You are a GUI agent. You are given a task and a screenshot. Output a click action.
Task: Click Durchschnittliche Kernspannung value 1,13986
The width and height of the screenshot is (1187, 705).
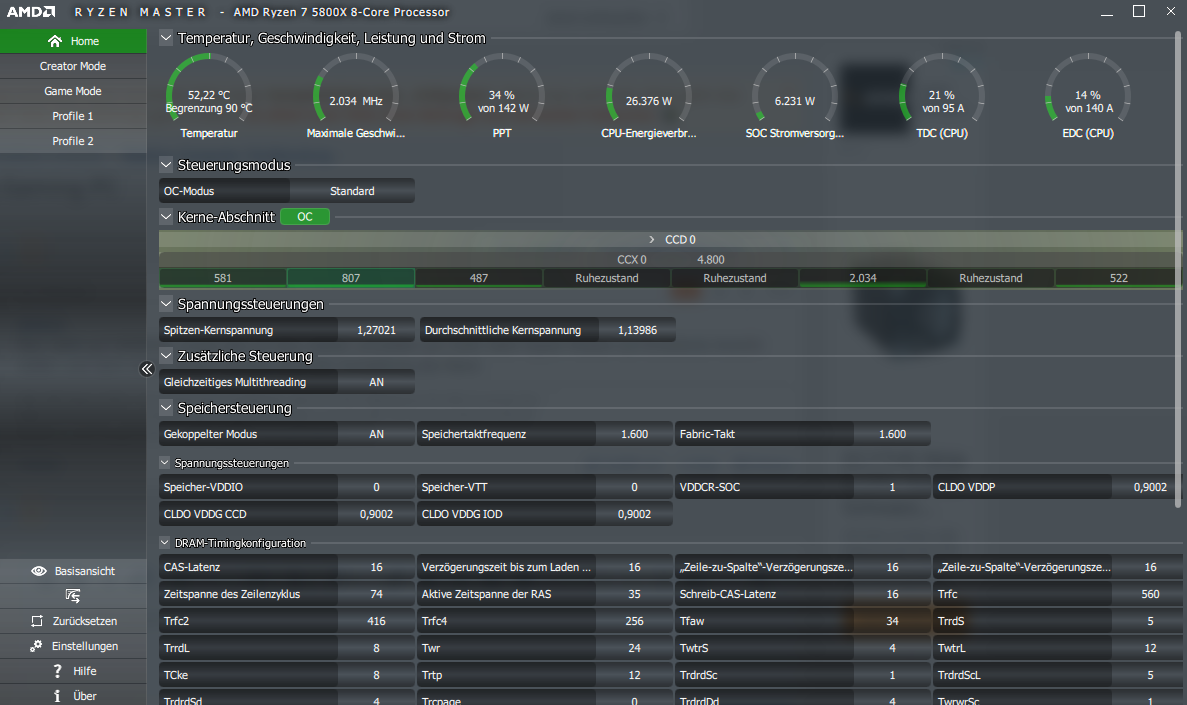[x=637, y=330]
